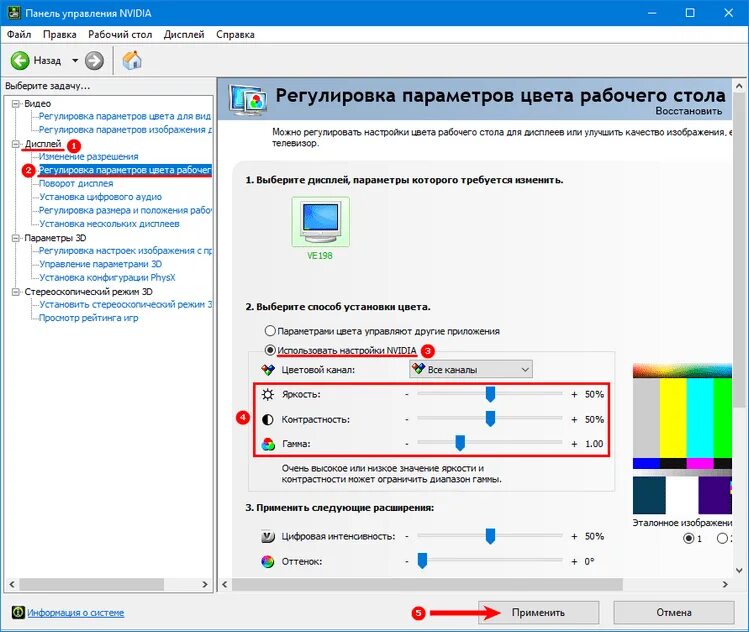749x632 pixels.
Task: Click the task tree scrollbar left arrow
Action: [12, 584]
